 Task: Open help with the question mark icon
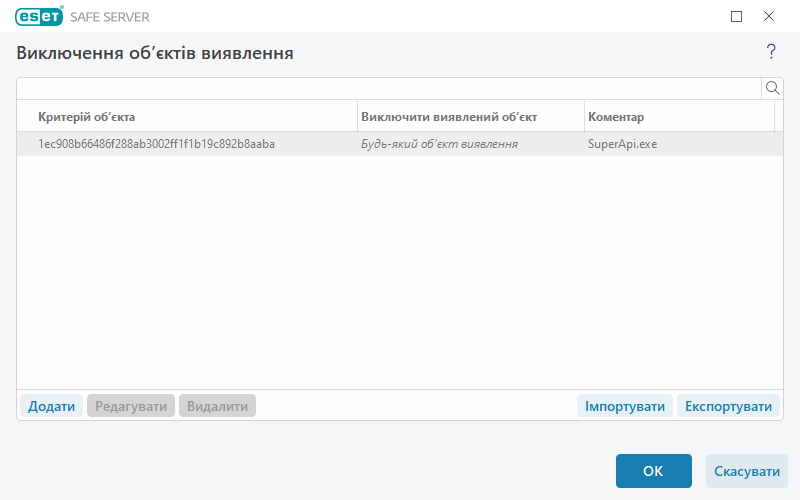tap(771, 52)
